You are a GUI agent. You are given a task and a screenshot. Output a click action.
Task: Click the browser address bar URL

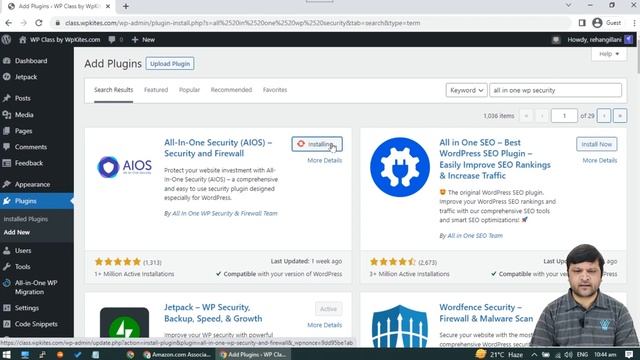pos(242,23)
